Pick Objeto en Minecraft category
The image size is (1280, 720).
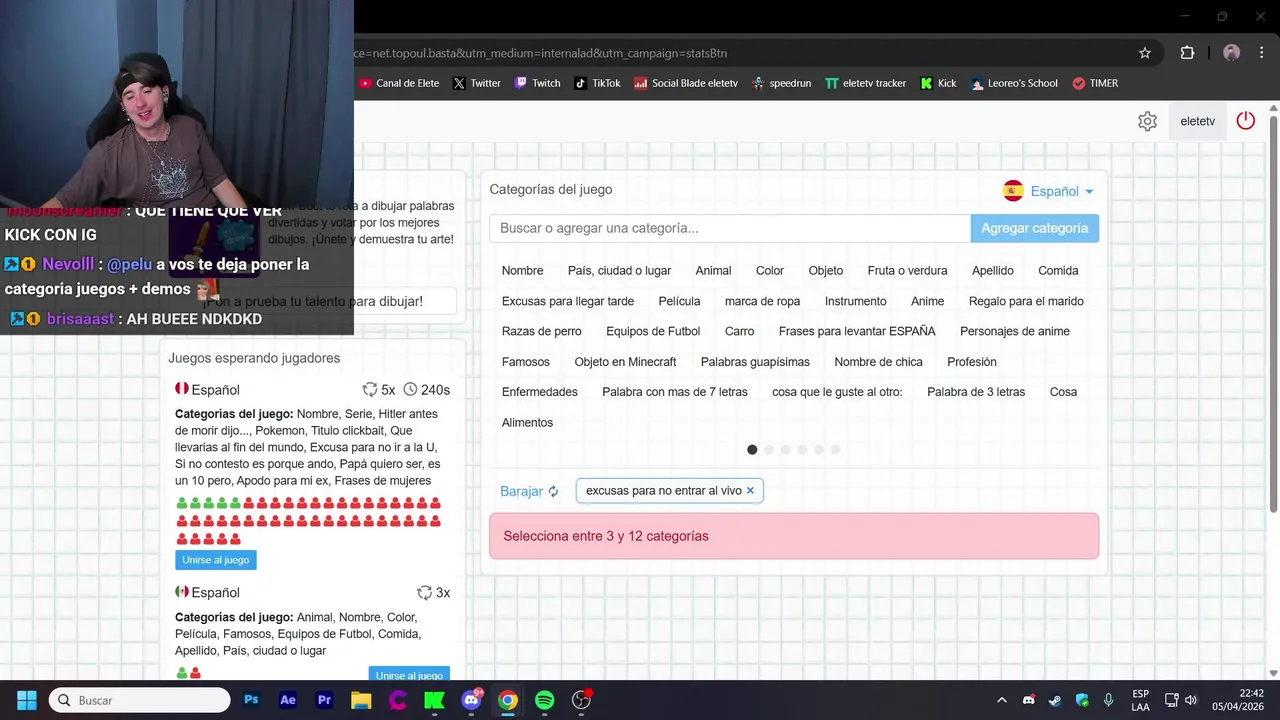point(626,362)
